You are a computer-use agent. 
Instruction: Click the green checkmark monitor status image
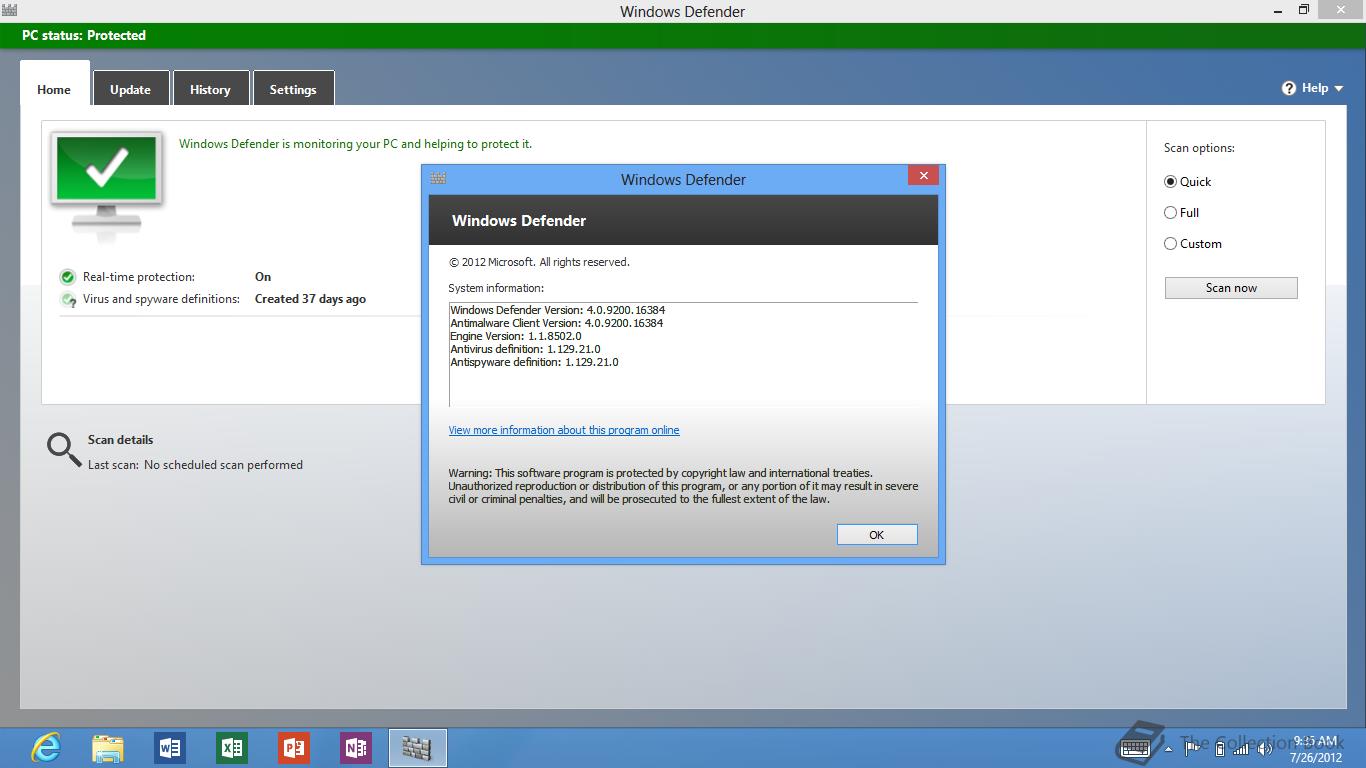coord(106,185)
